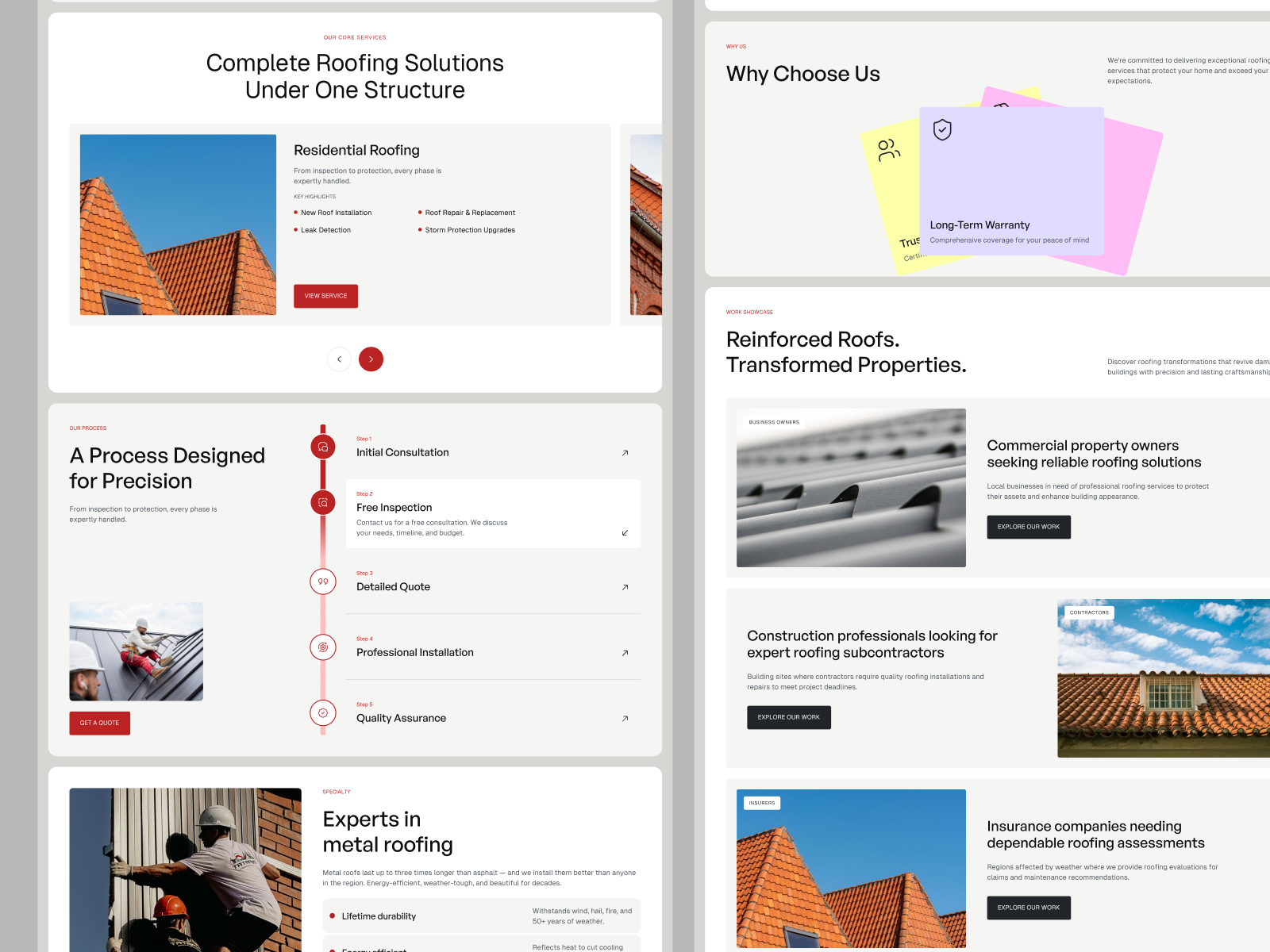The image size is (1270, 952).
Task: Click the Initial Consultation step title
Action: pos(402,453)
